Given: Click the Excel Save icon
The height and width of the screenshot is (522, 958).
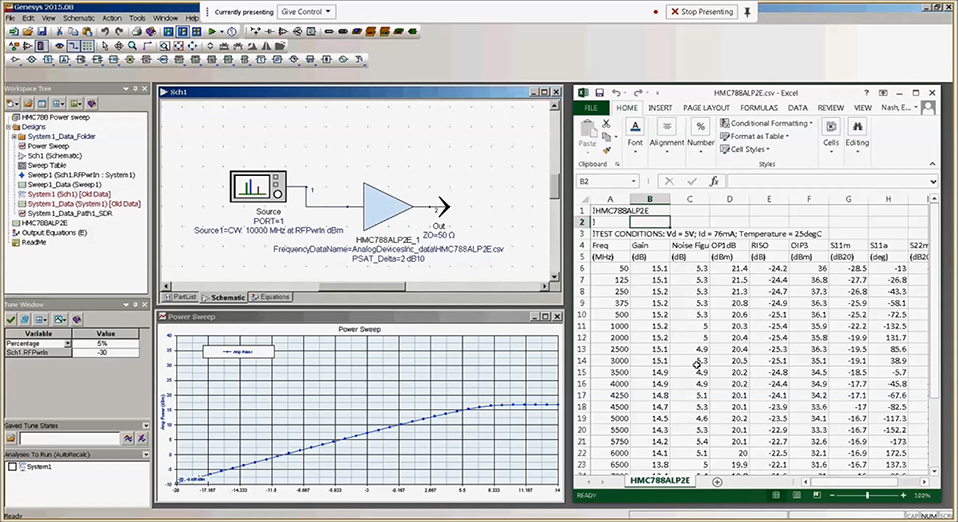Looking at the screenshot, I should pos(599,93).
